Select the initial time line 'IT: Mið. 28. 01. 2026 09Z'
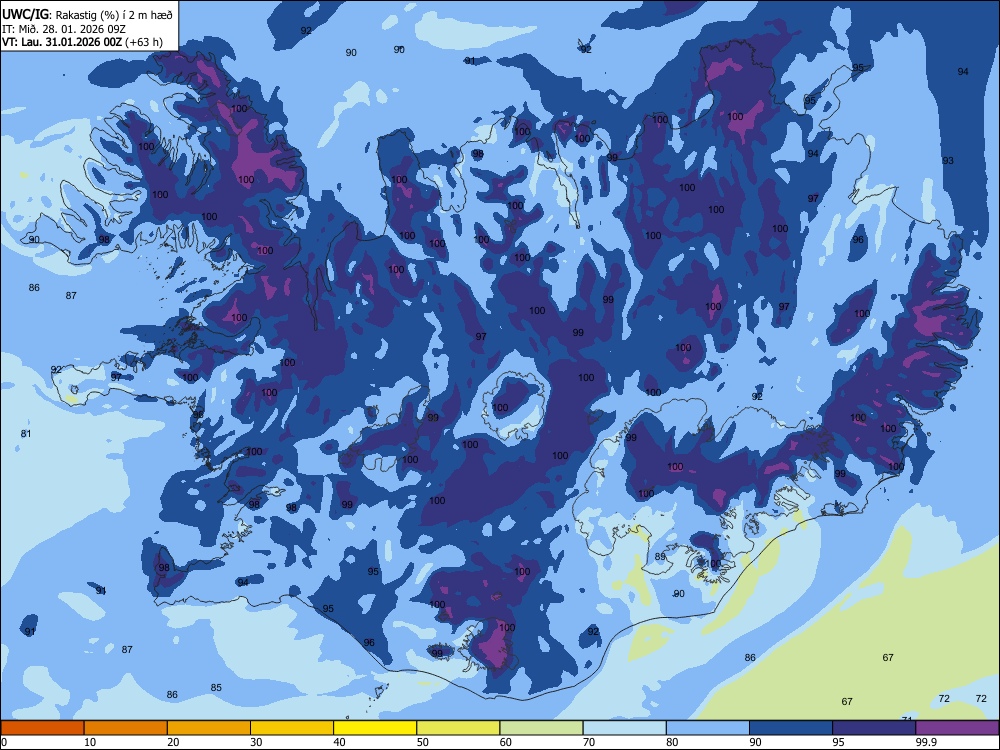 pyautogui.click(x=64, y=29)
